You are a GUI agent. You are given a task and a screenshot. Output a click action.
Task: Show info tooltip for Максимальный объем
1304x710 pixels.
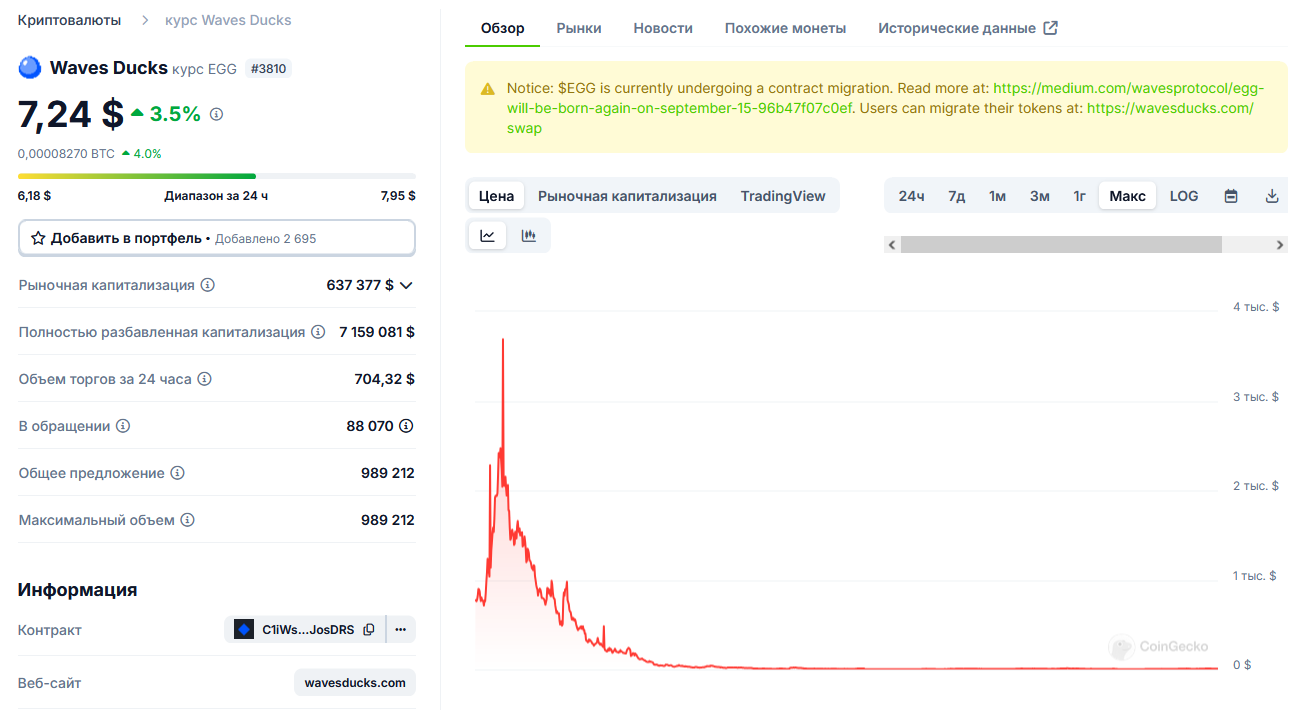tap(187, 520)
